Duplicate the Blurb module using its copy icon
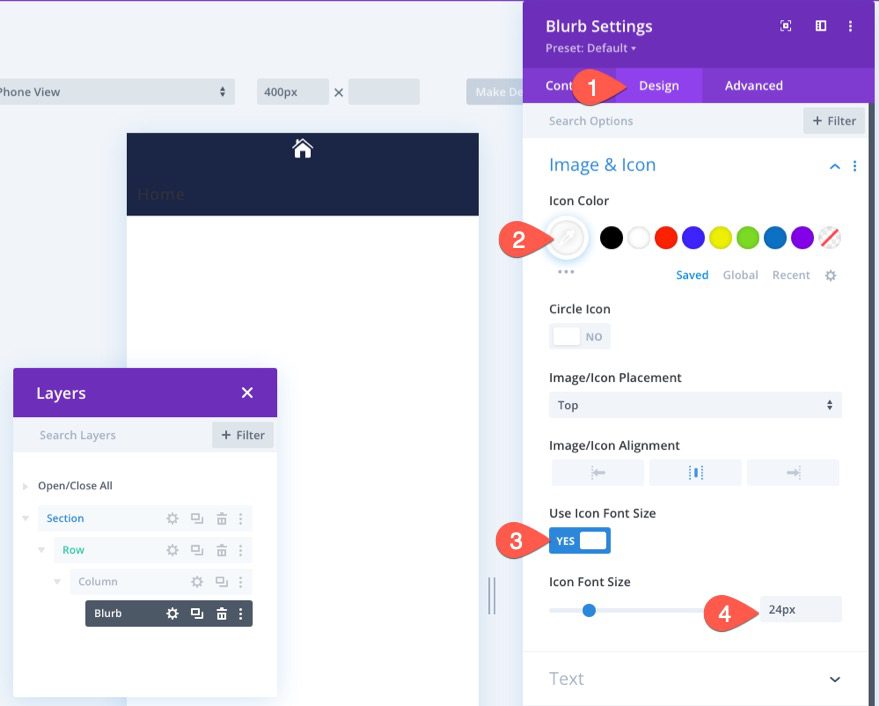 click(x=196, y=613)
